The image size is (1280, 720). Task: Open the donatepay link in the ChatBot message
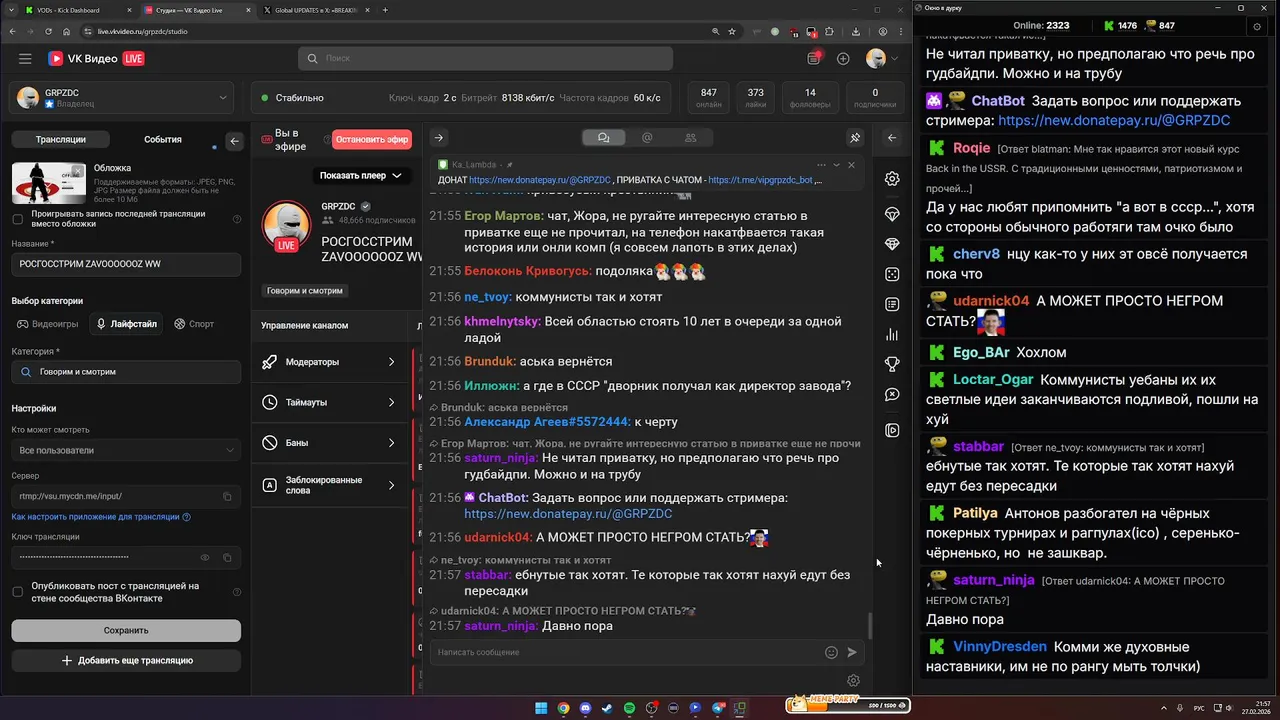568,514
